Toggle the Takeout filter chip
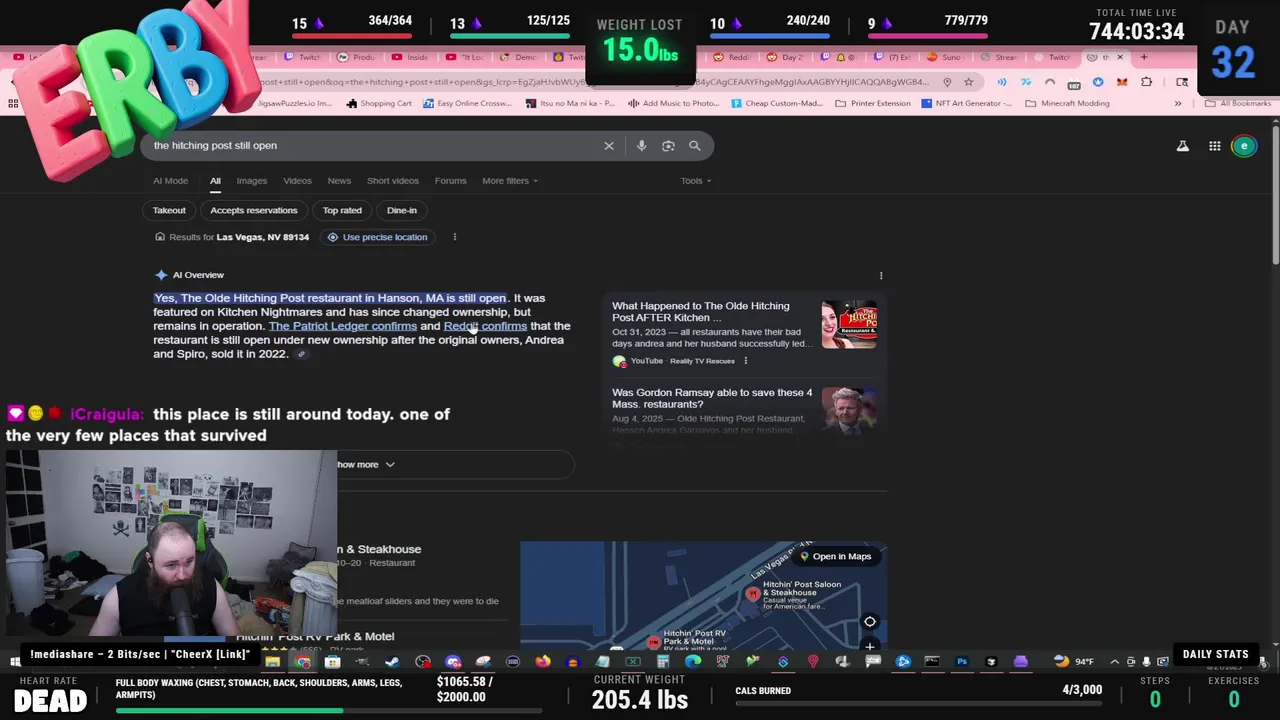This screenshot has height=720, width=1280. 169,210
